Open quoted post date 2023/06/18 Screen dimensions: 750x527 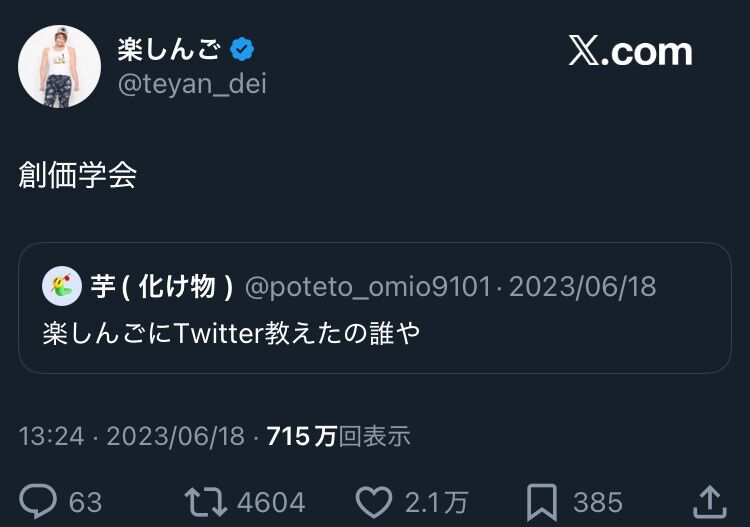(582, 287)
